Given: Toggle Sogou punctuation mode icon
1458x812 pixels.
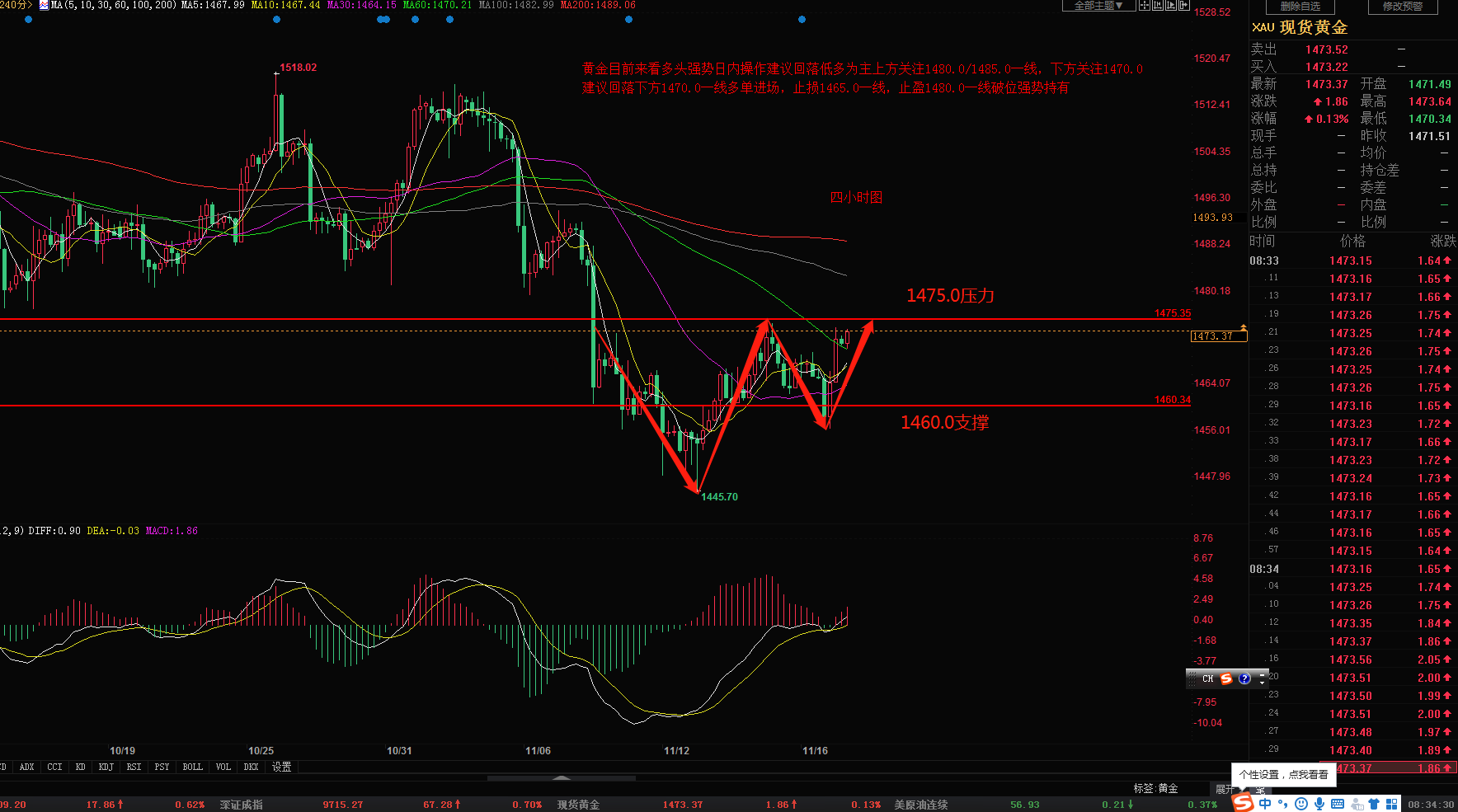Looking at the screenshot, I should 1282,804.
